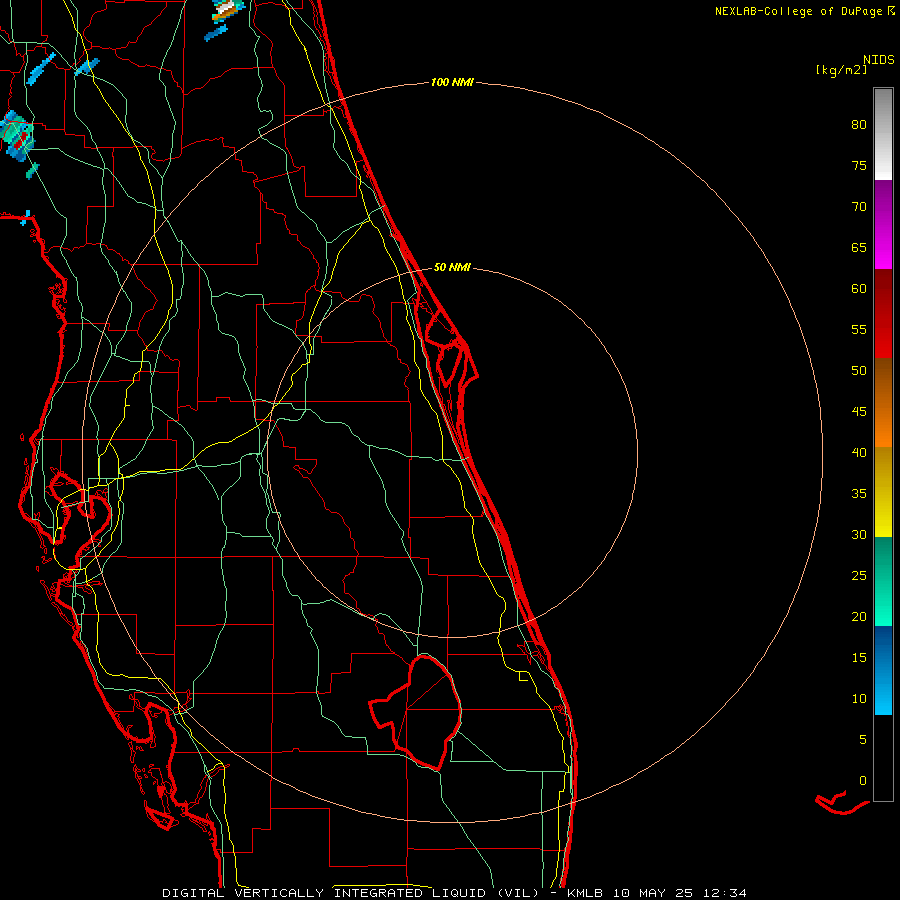Select the 50 scale value
The height and width of the screenshot is (900, 900).
click(x=859, y=371)
